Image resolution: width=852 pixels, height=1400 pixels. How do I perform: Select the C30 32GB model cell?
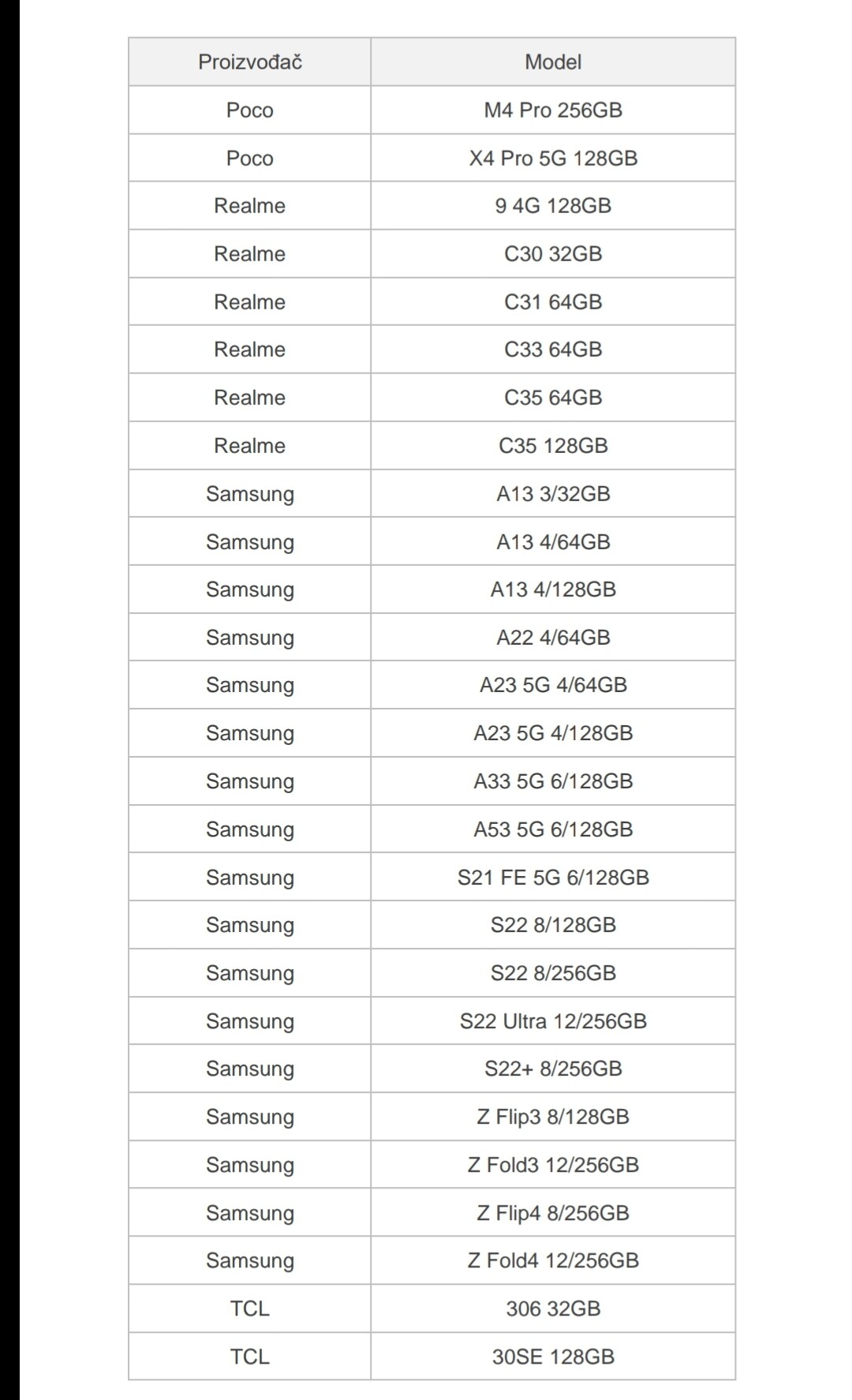pos(553,254)
